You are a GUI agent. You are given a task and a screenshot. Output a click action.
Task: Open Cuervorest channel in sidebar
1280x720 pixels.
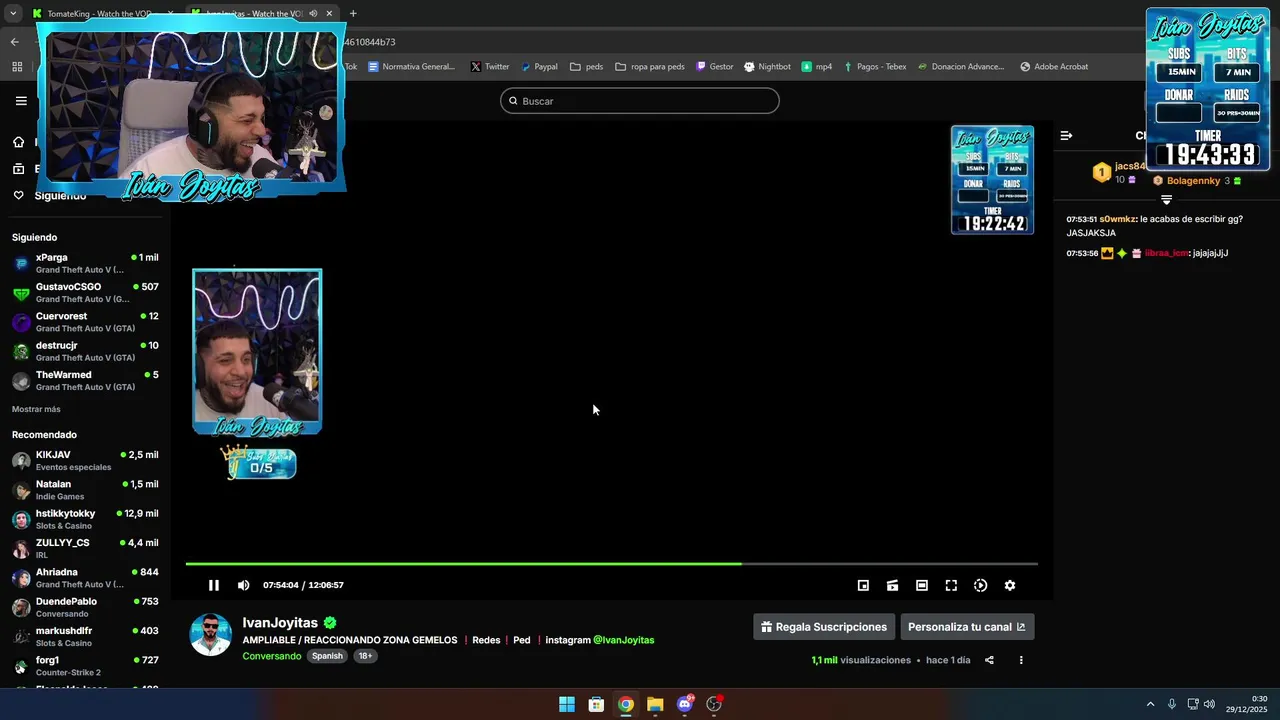85,321
